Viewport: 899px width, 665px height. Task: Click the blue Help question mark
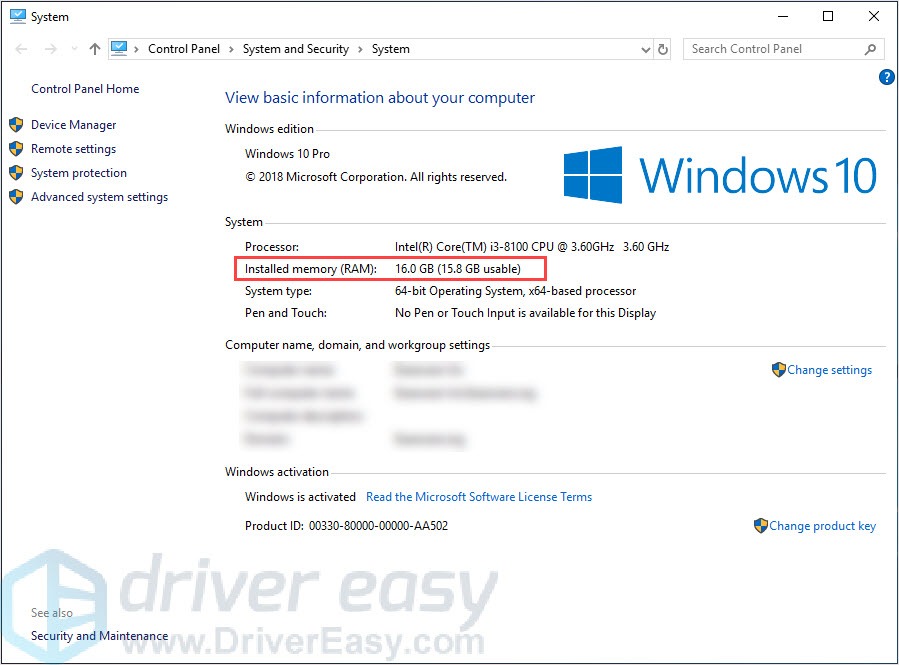(x=886, y=77)
